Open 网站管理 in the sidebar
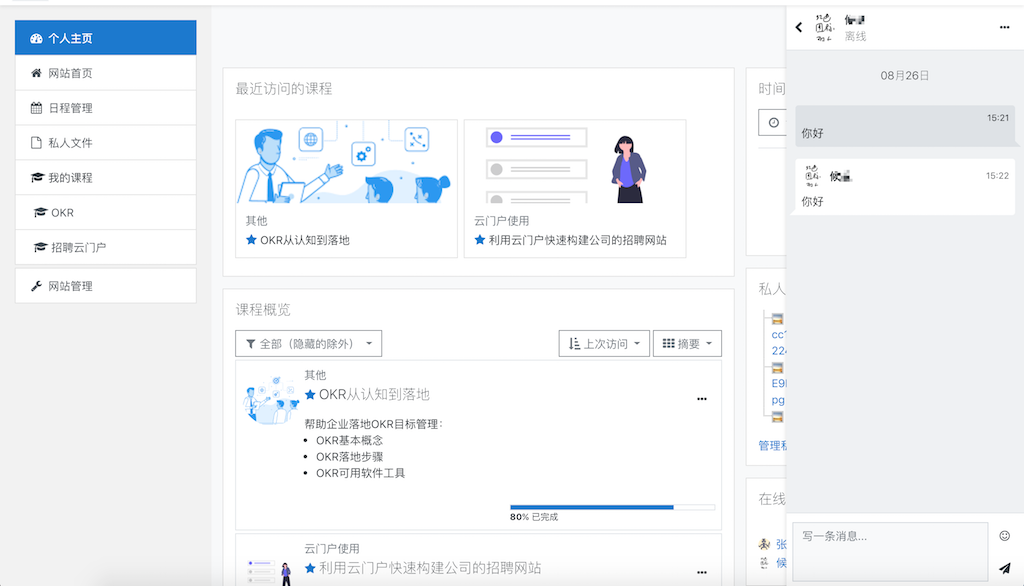The height and width of the screenshot is (586, 1024). point(105,285)
